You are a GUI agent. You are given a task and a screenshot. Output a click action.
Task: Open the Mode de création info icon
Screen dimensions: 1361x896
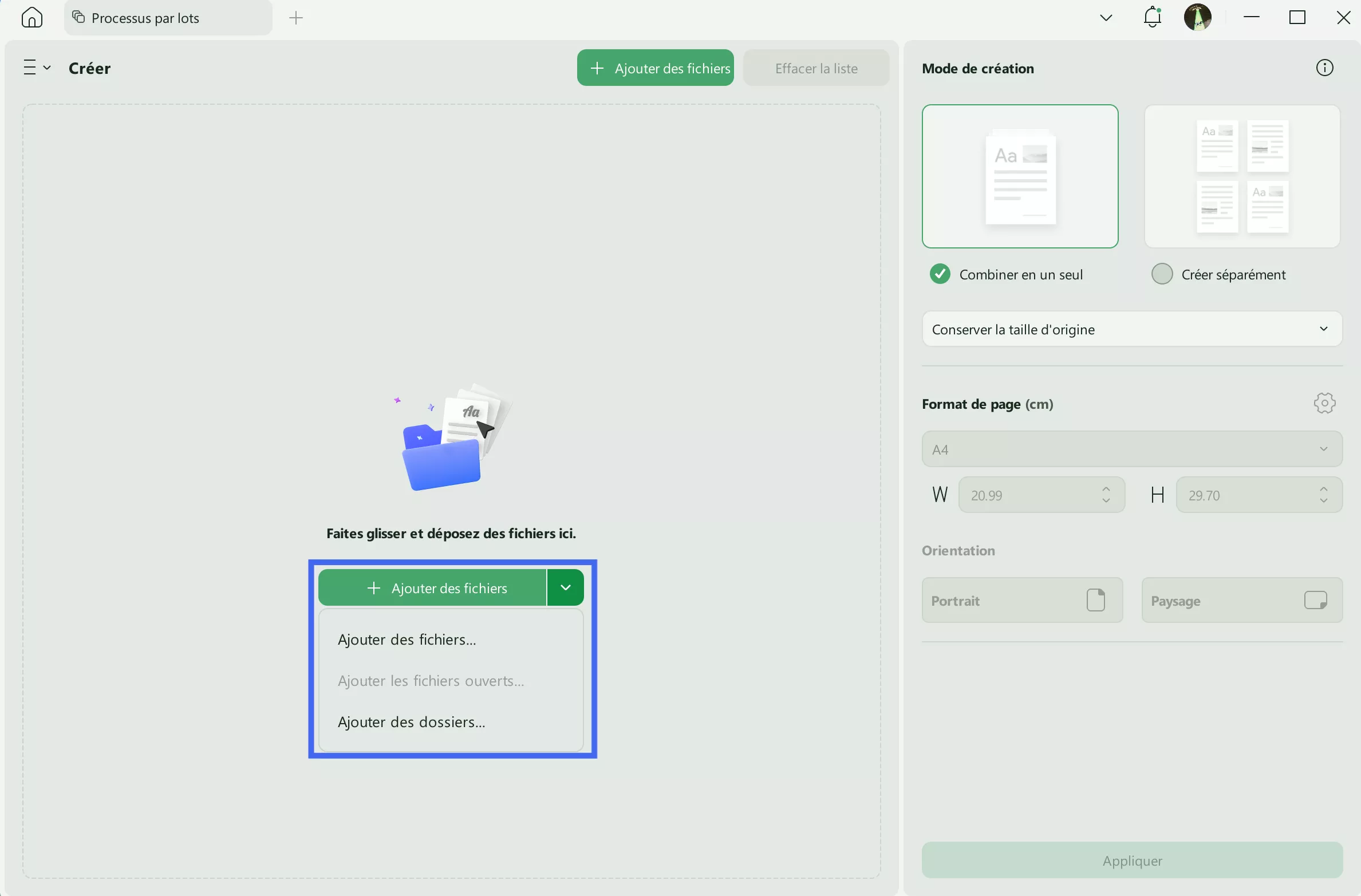click(x=1324, y=68)
